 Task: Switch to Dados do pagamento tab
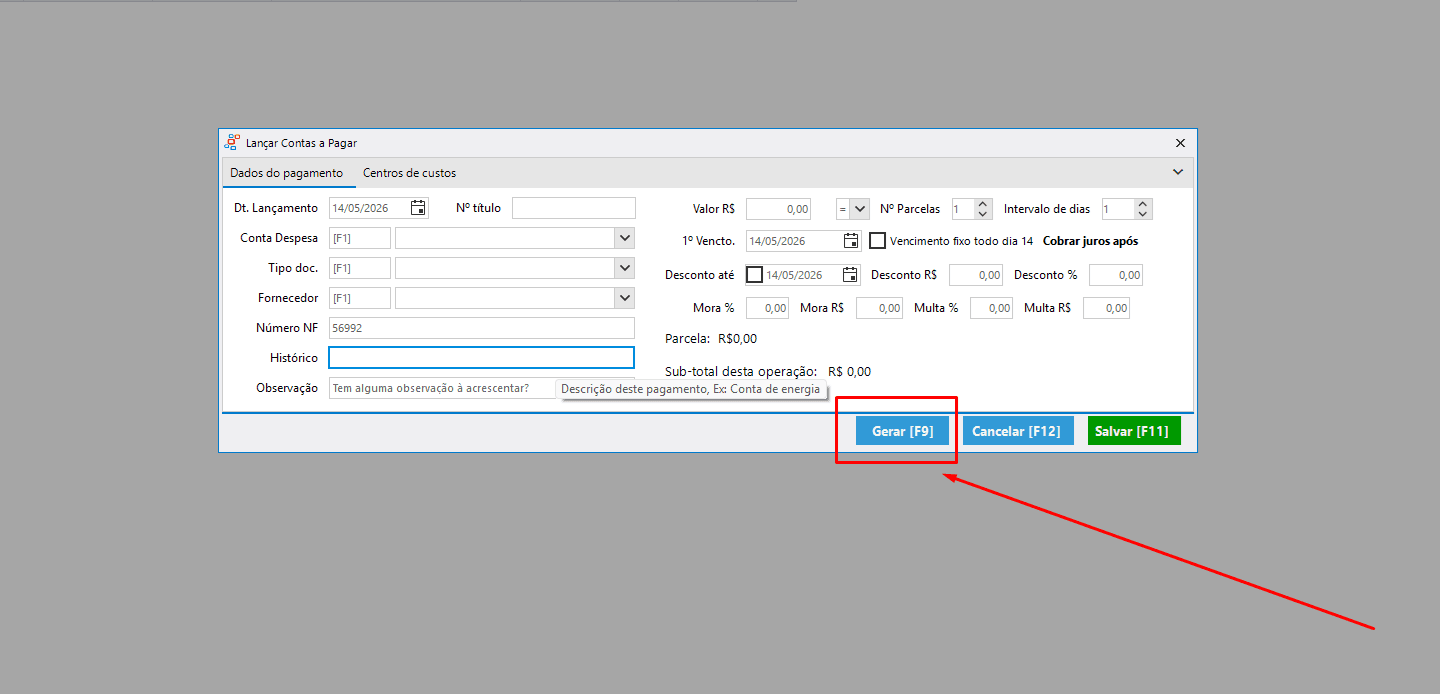(x=287, y=173)
